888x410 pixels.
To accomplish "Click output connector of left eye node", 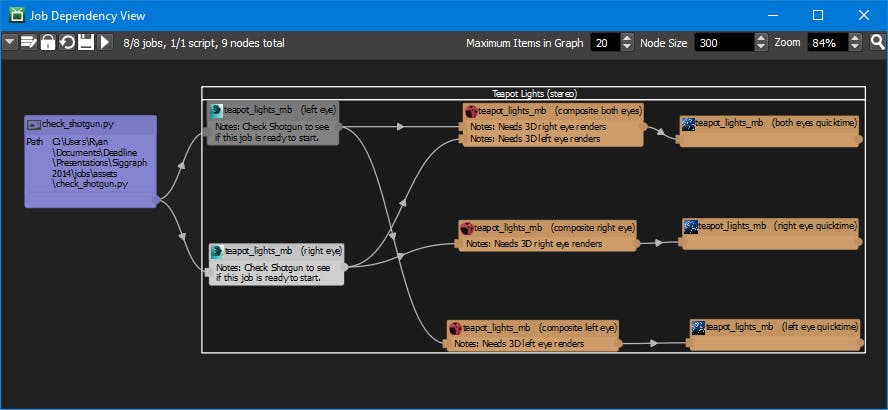I will pyautogui.click(x=340, y=127).
